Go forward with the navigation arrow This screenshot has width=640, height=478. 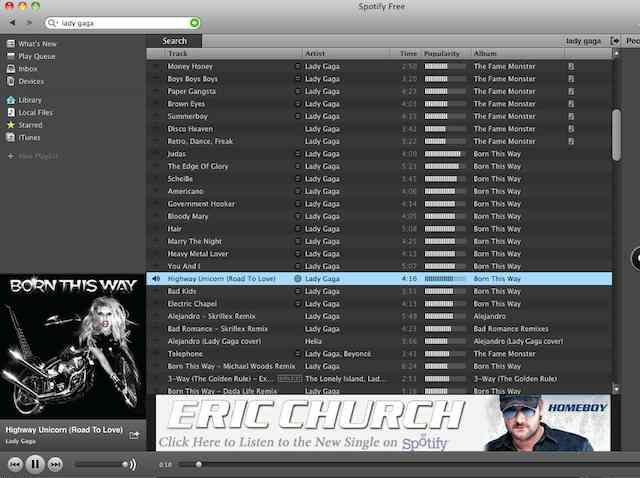[x=29, y=23]
